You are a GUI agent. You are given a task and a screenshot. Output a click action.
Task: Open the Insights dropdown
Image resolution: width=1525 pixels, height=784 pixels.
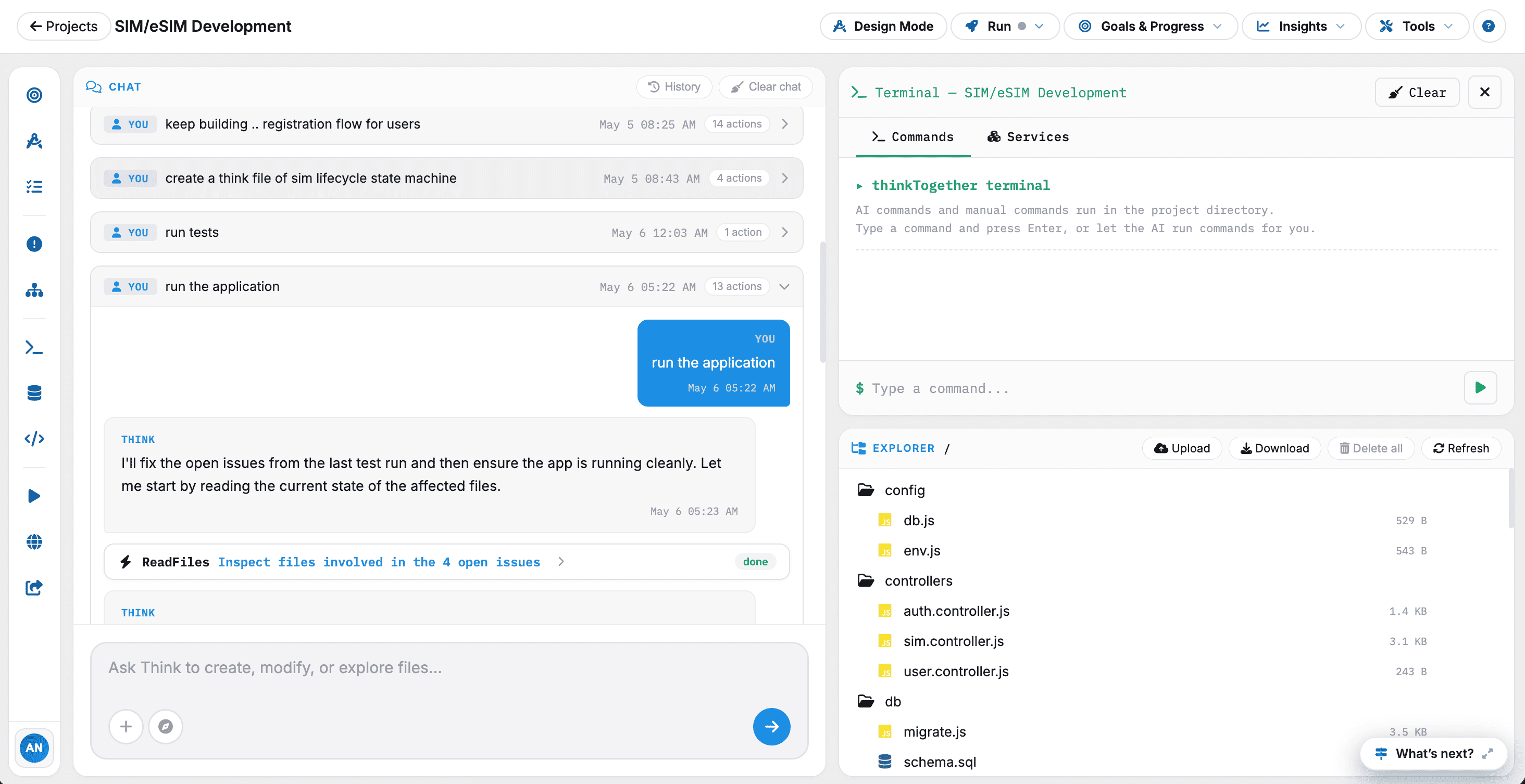(1301, 26)
